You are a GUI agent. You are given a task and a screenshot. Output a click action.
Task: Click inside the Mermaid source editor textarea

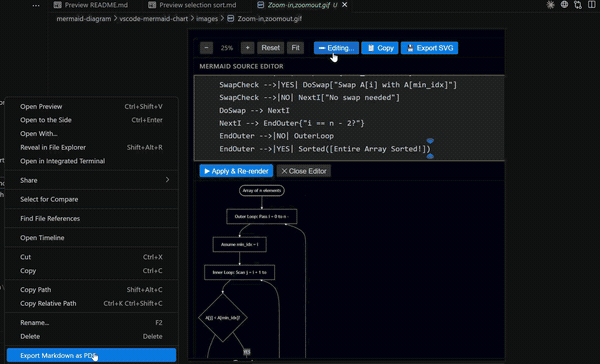click(349, 118)
